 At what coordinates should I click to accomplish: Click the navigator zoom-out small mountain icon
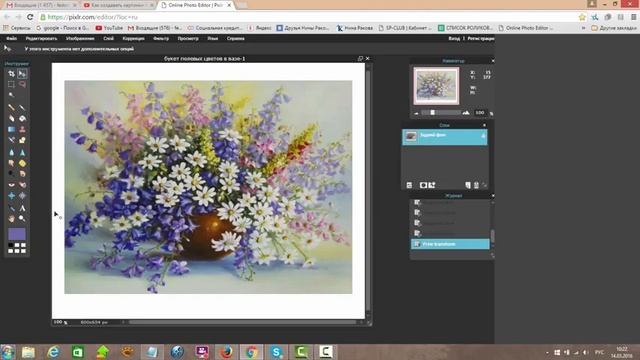416,113
